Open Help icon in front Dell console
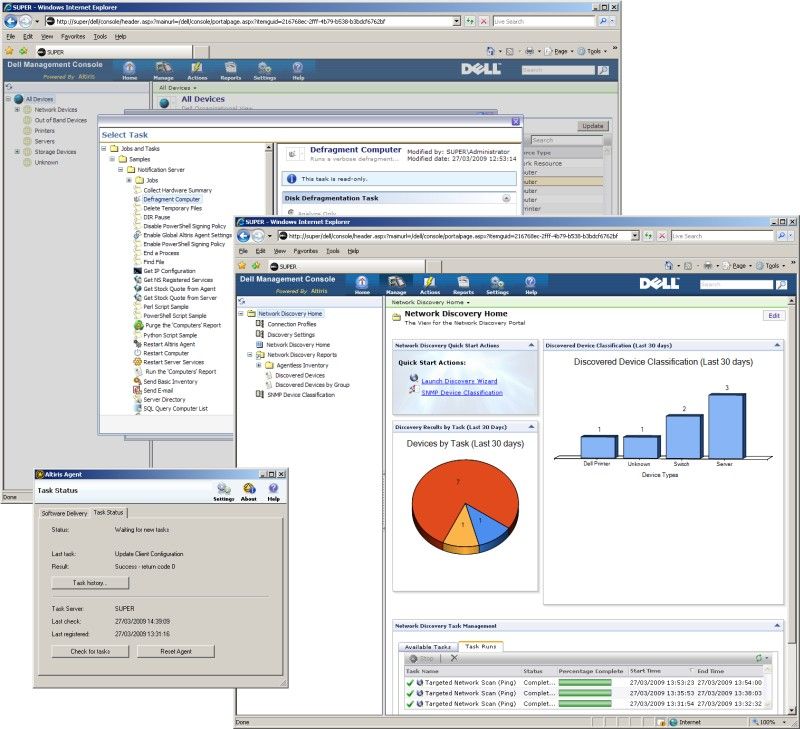800x729 pixels. [x=531, y=285]
